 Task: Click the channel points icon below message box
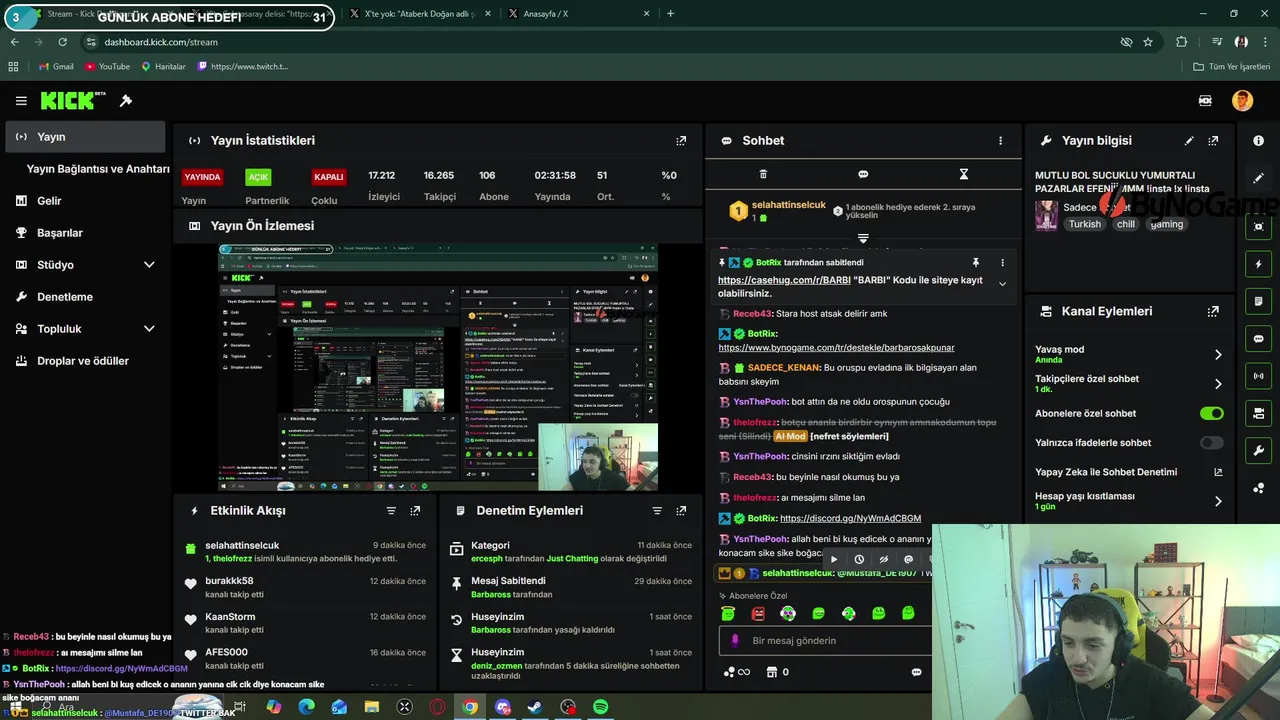pos(730,672)
